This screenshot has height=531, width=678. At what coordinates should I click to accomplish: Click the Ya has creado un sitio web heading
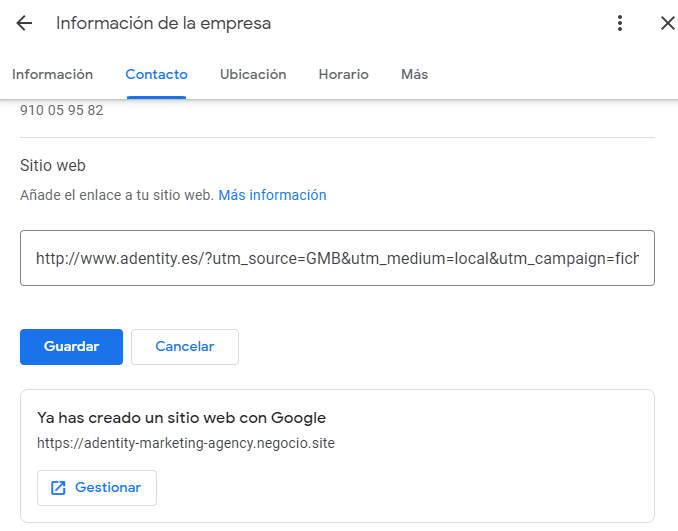coord(181,418)
